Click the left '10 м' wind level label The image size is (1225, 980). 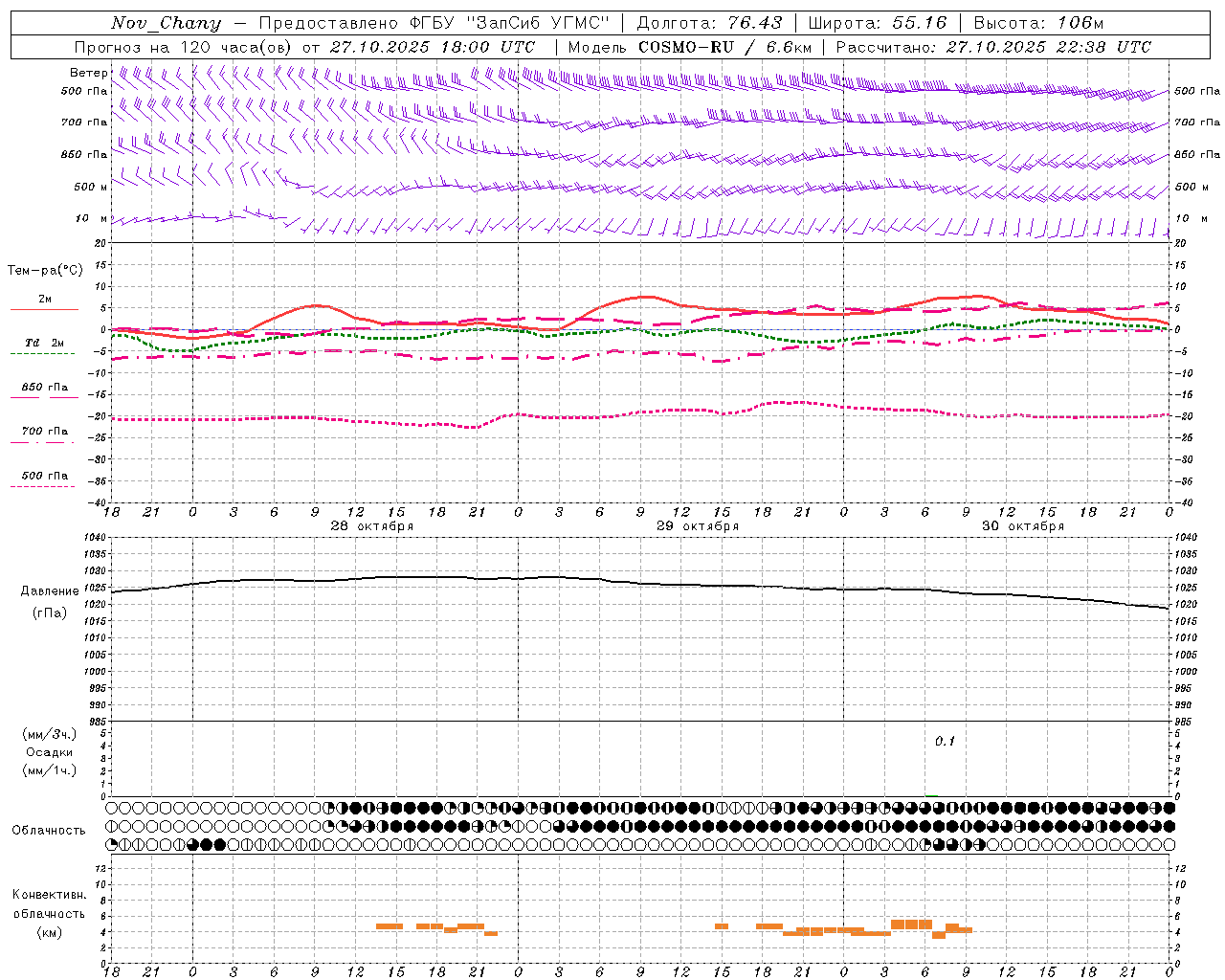click(91, 218)
